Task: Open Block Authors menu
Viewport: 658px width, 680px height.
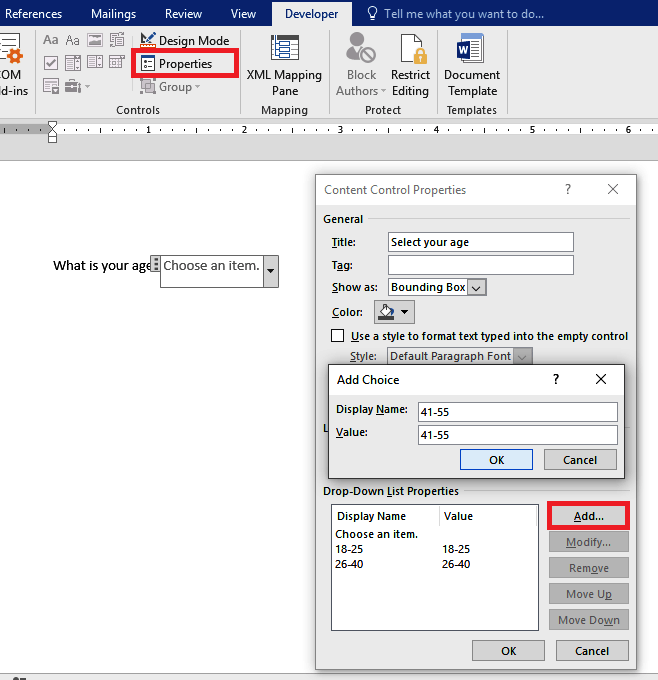Action: [361, 65]
